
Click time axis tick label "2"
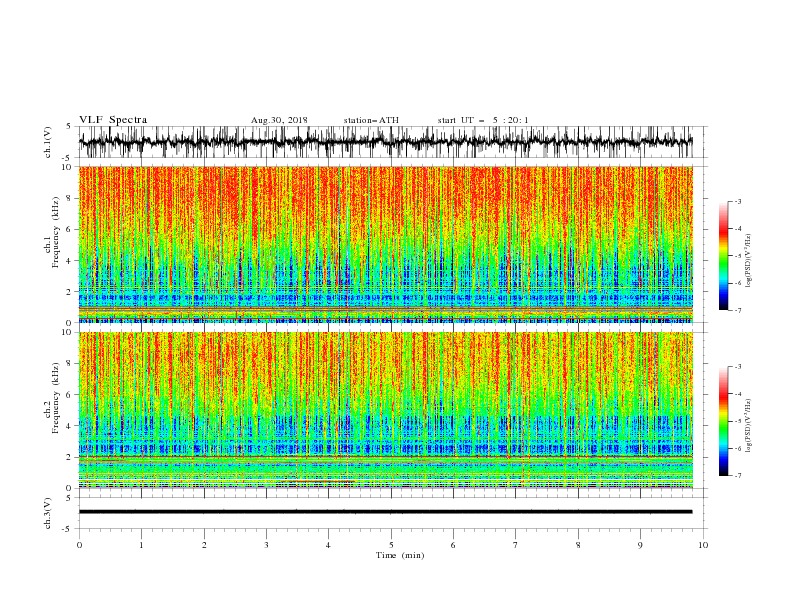coord(204,545)
